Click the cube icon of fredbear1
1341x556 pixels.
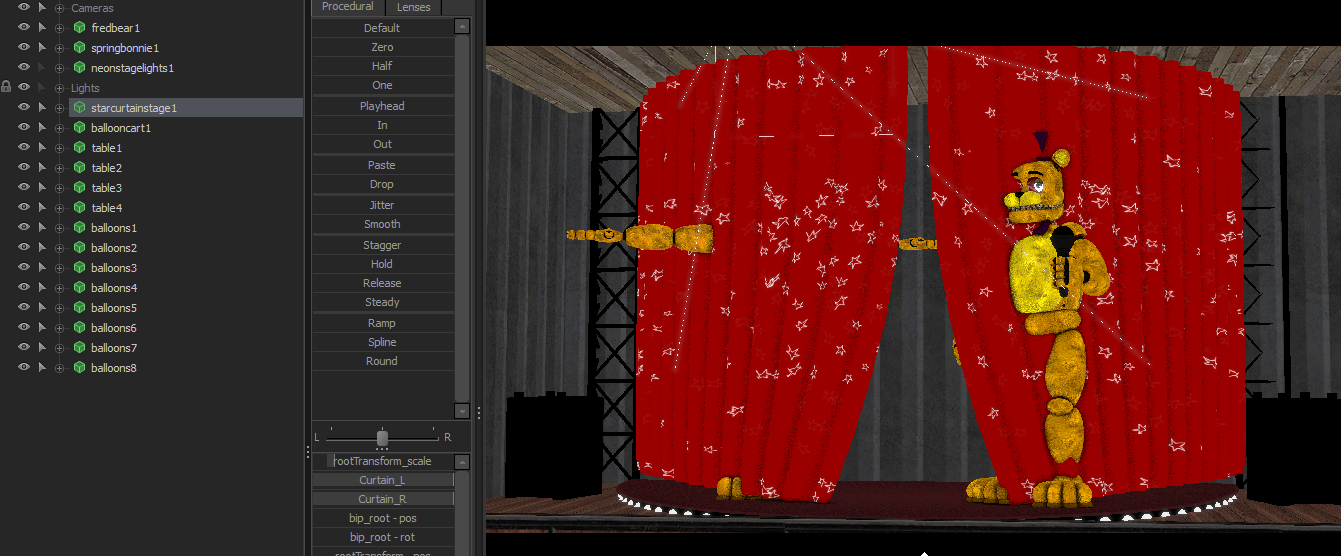79,28
